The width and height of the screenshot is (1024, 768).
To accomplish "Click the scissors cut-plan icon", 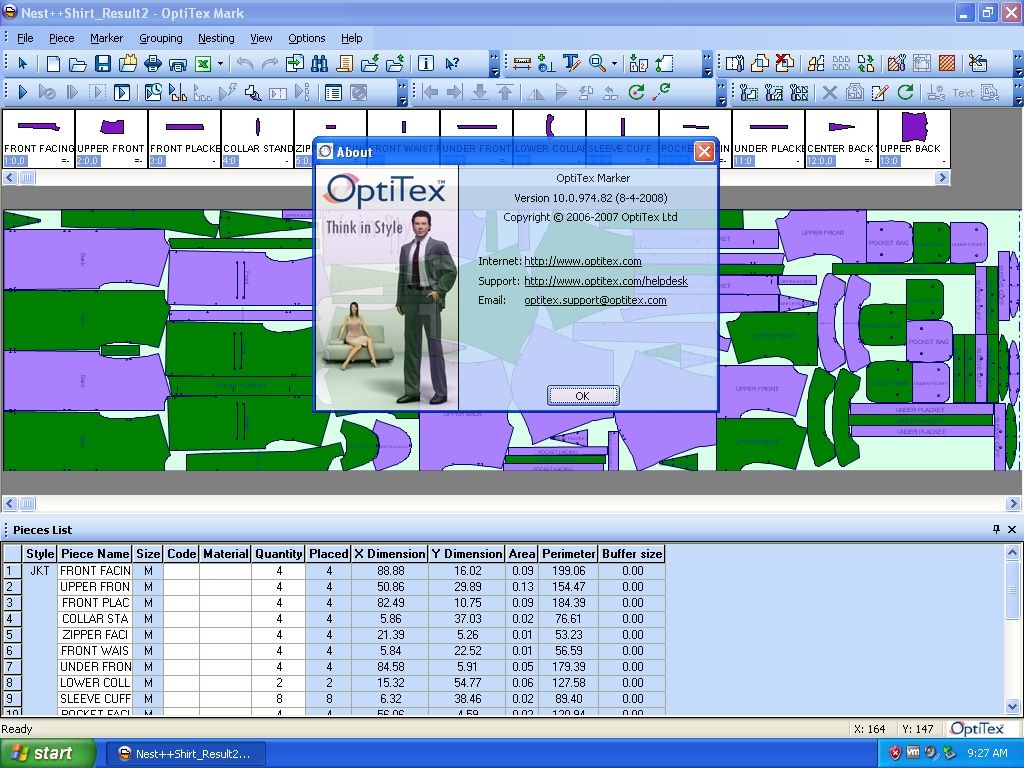I will pos(978,63).
